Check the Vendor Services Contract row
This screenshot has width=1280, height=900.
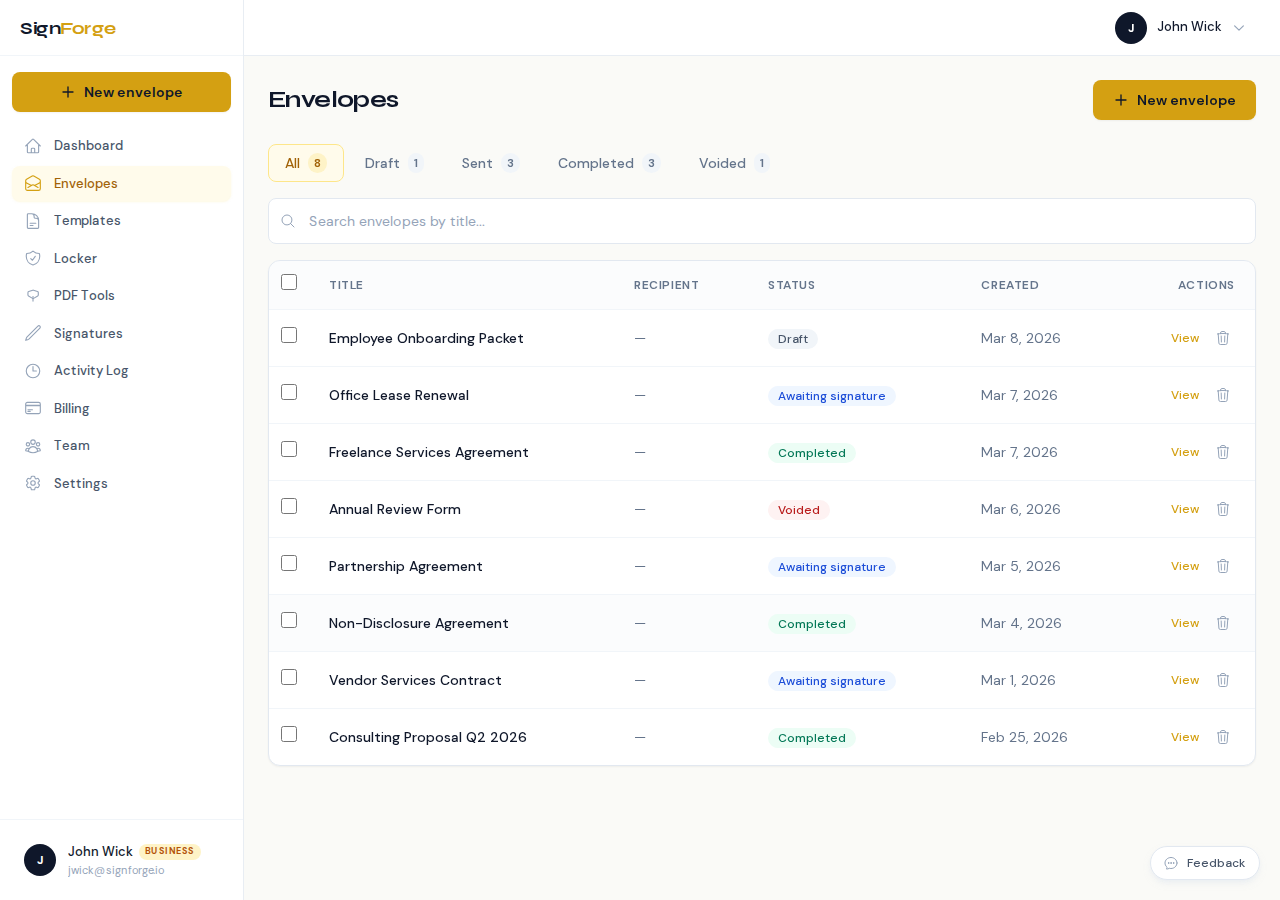coord(289,677)
